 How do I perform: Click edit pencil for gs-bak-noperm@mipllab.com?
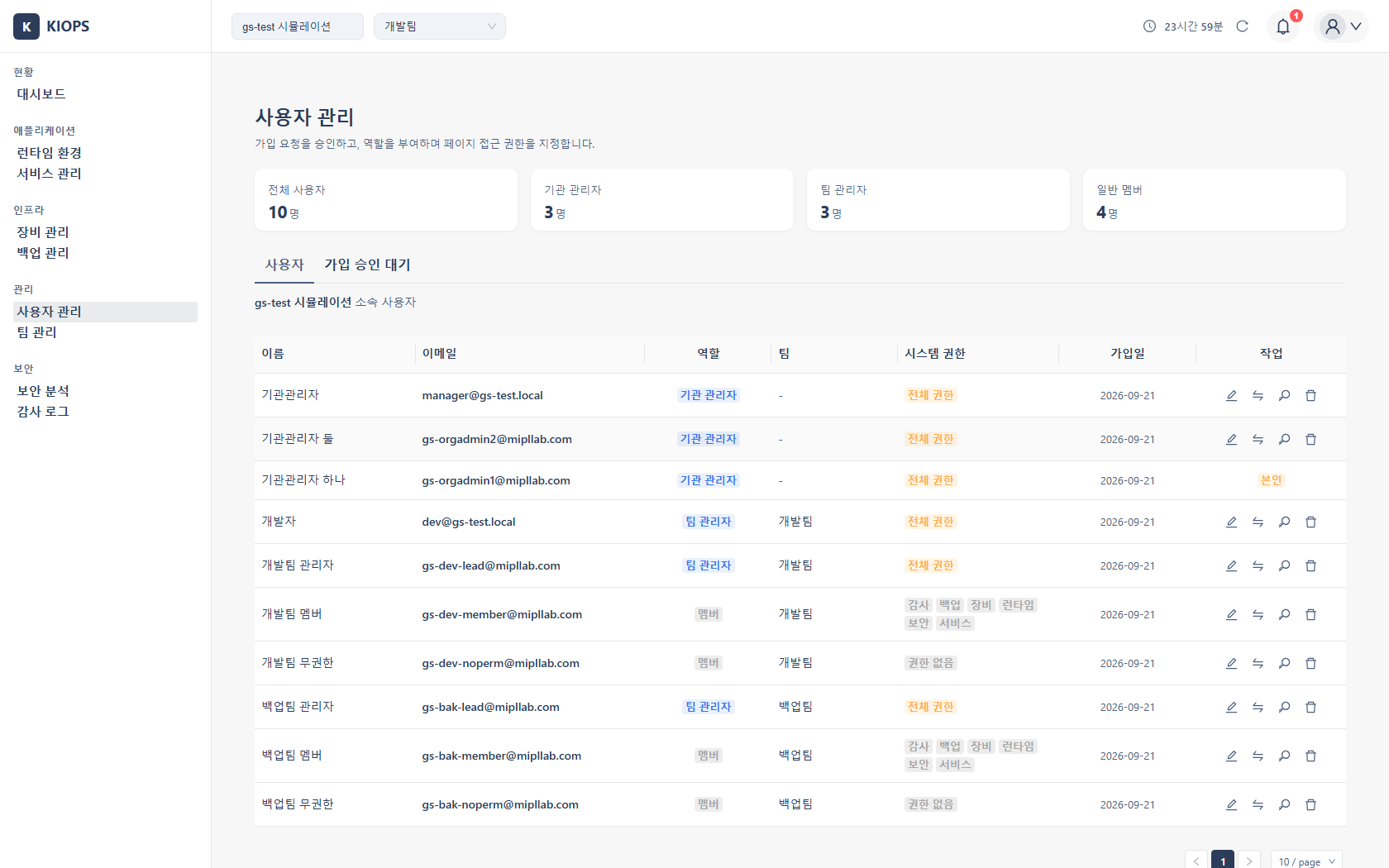1231,804
